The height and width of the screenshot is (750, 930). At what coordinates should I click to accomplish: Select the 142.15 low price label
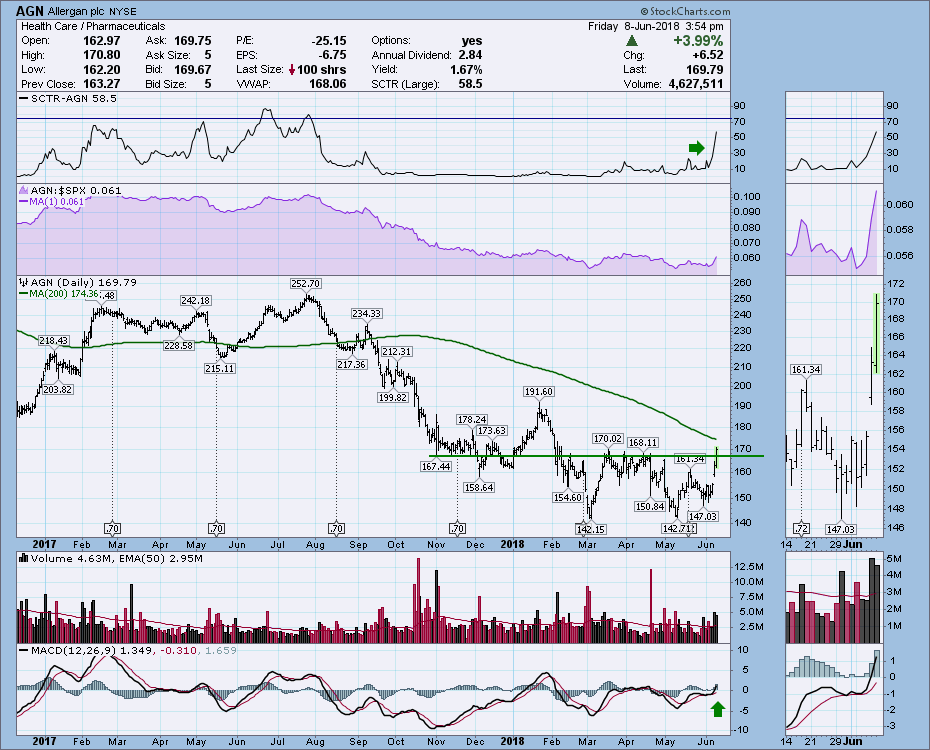(x=590, y=527)
